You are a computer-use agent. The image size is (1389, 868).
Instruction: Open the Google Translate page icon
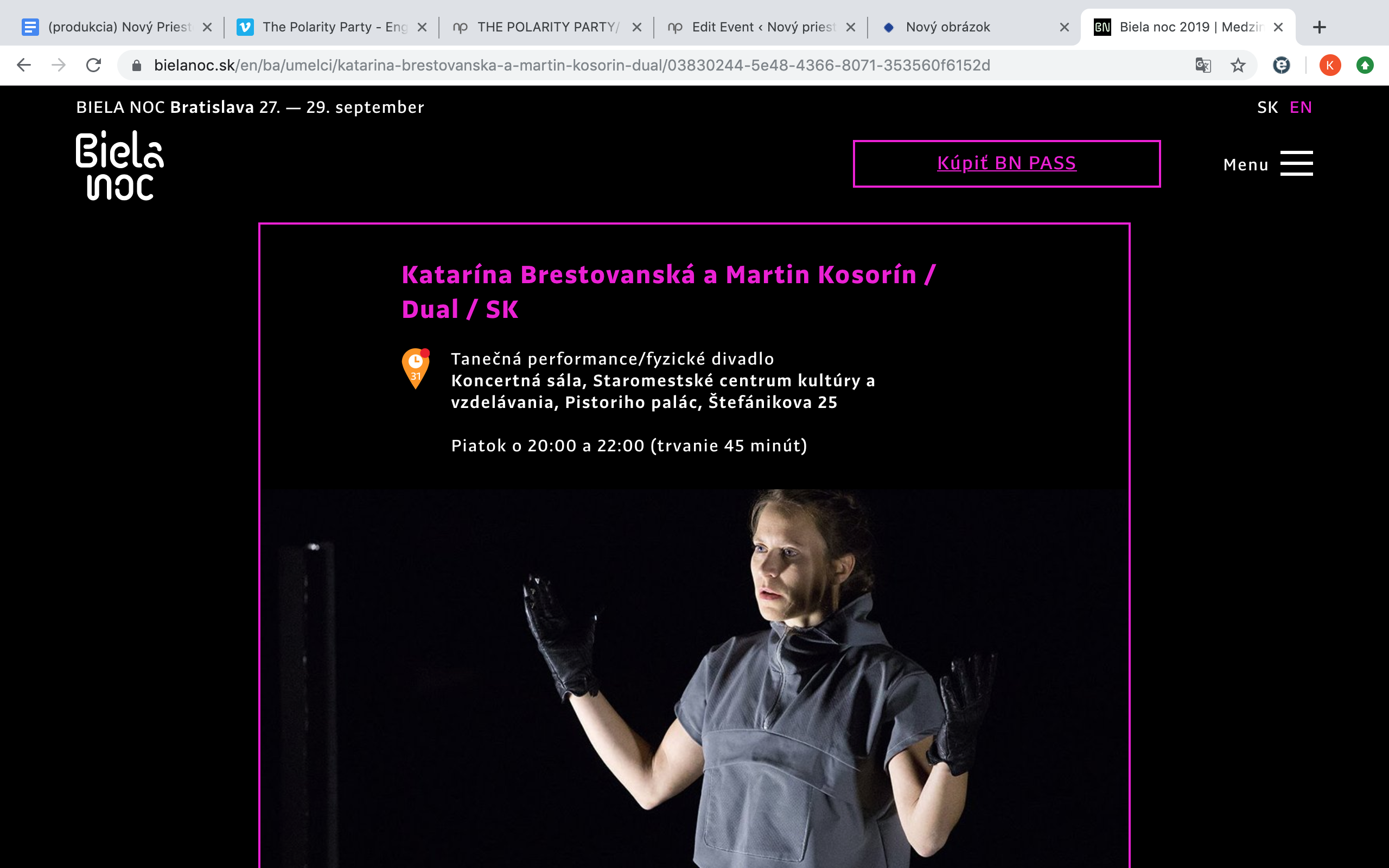click(x=1203, y=66)
